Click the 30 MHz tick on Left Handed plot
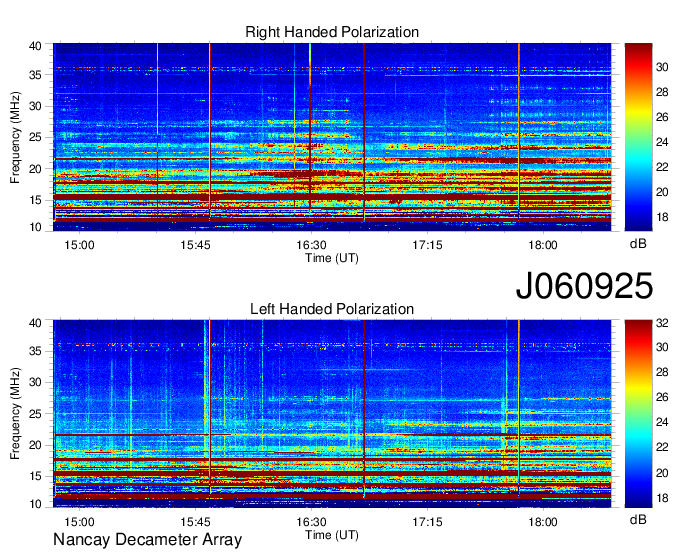Image resolution: width=680 pixels, height=552 pixels. (35, 382)
